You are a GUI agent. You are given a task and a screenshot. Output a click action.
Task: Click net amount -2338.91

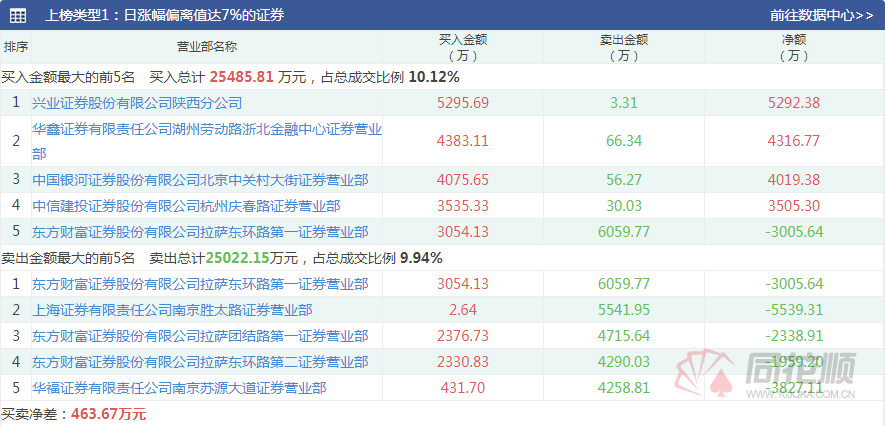point(794,336)
